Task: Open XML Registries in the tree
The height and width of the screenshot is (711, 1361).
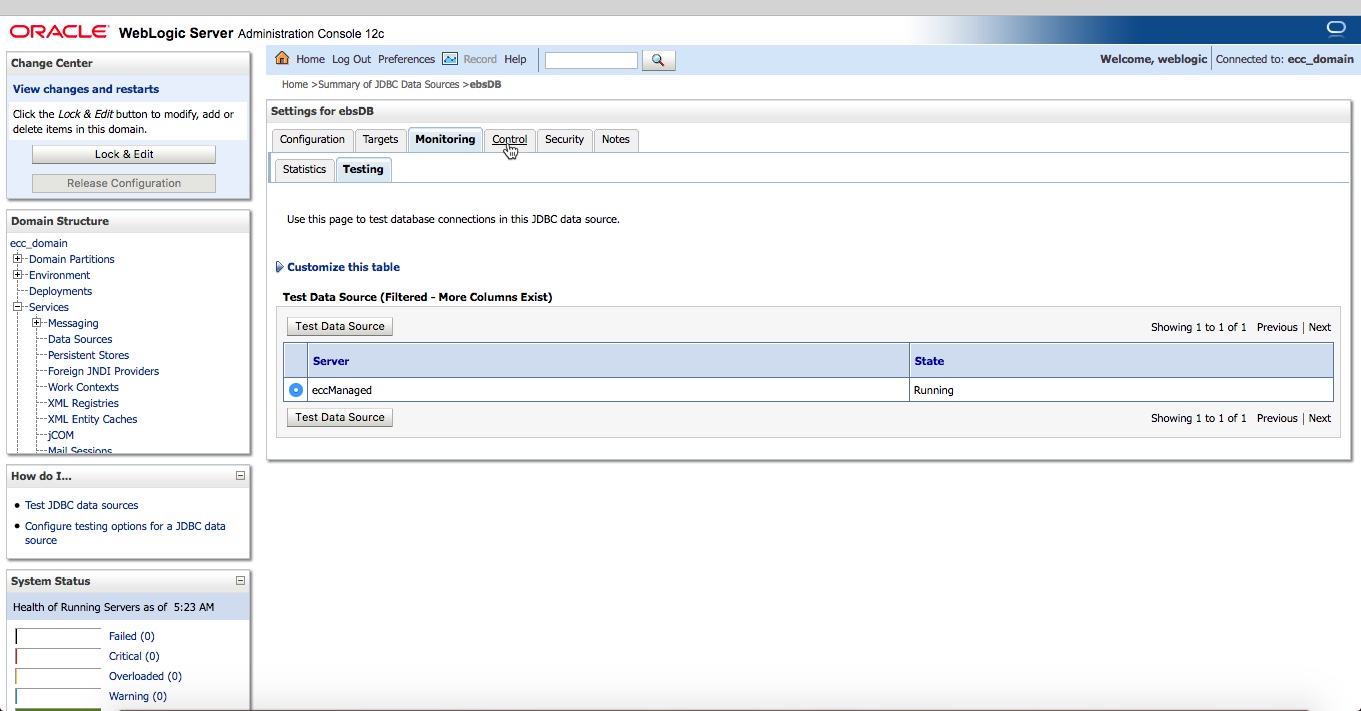Action: (x=83, y=403)
